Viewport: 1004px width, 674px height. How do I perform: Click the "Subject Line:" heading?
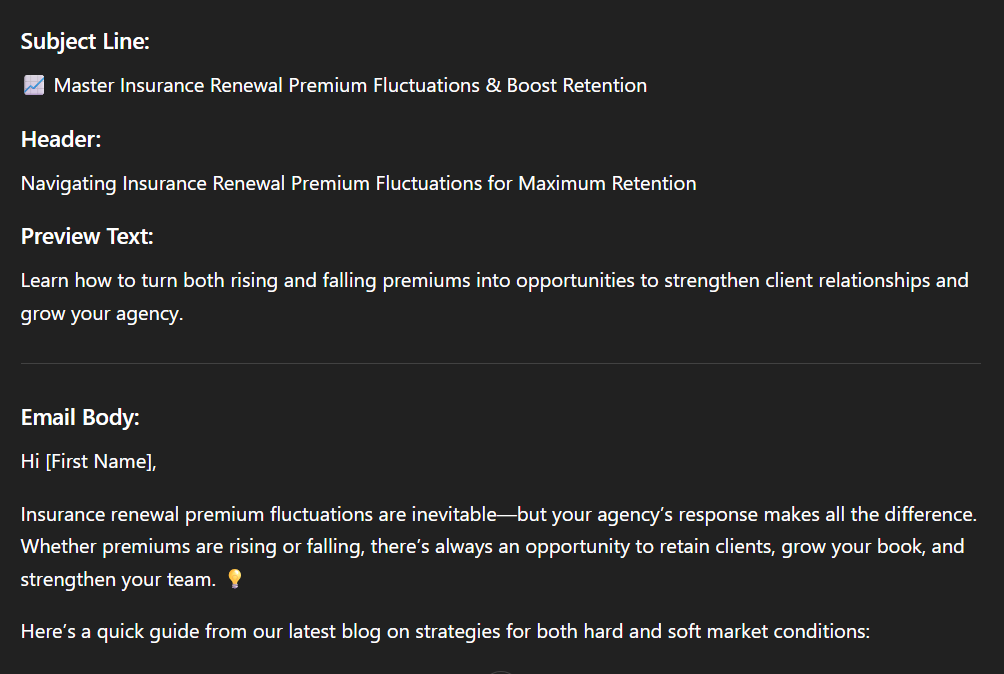click(85, 42)
